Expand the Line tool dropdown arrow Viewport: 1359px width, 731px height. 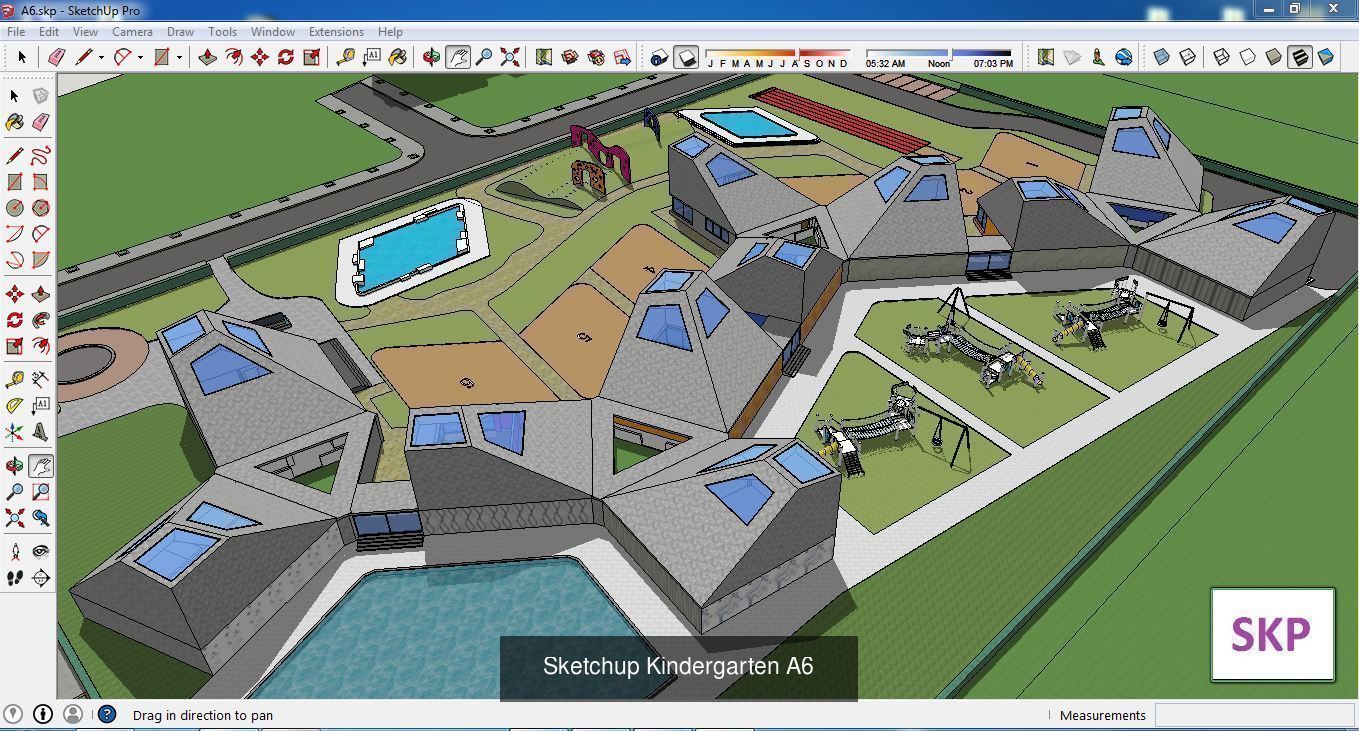tap(101, 57)
